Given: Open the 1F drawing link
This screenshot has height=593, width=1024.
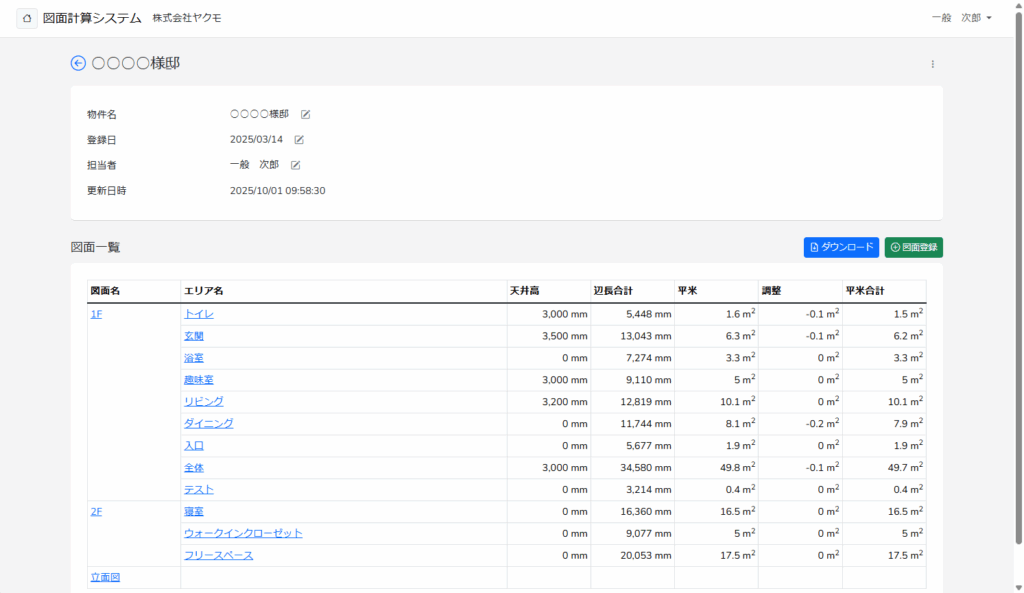Looking at the screenshot, I should pyautogui.click(x=96, y=314).
